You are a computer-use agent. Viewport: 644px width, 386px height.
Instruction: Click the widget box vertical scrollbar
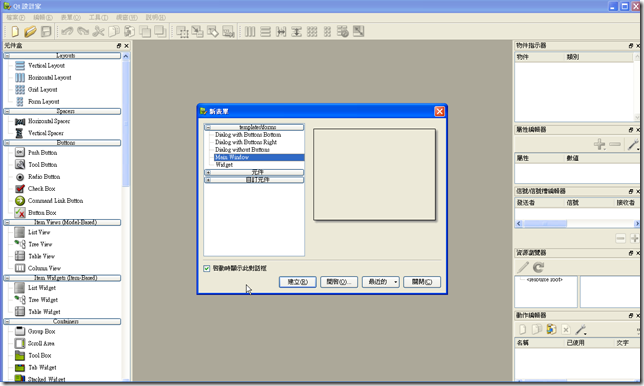(x=126, y=217)
